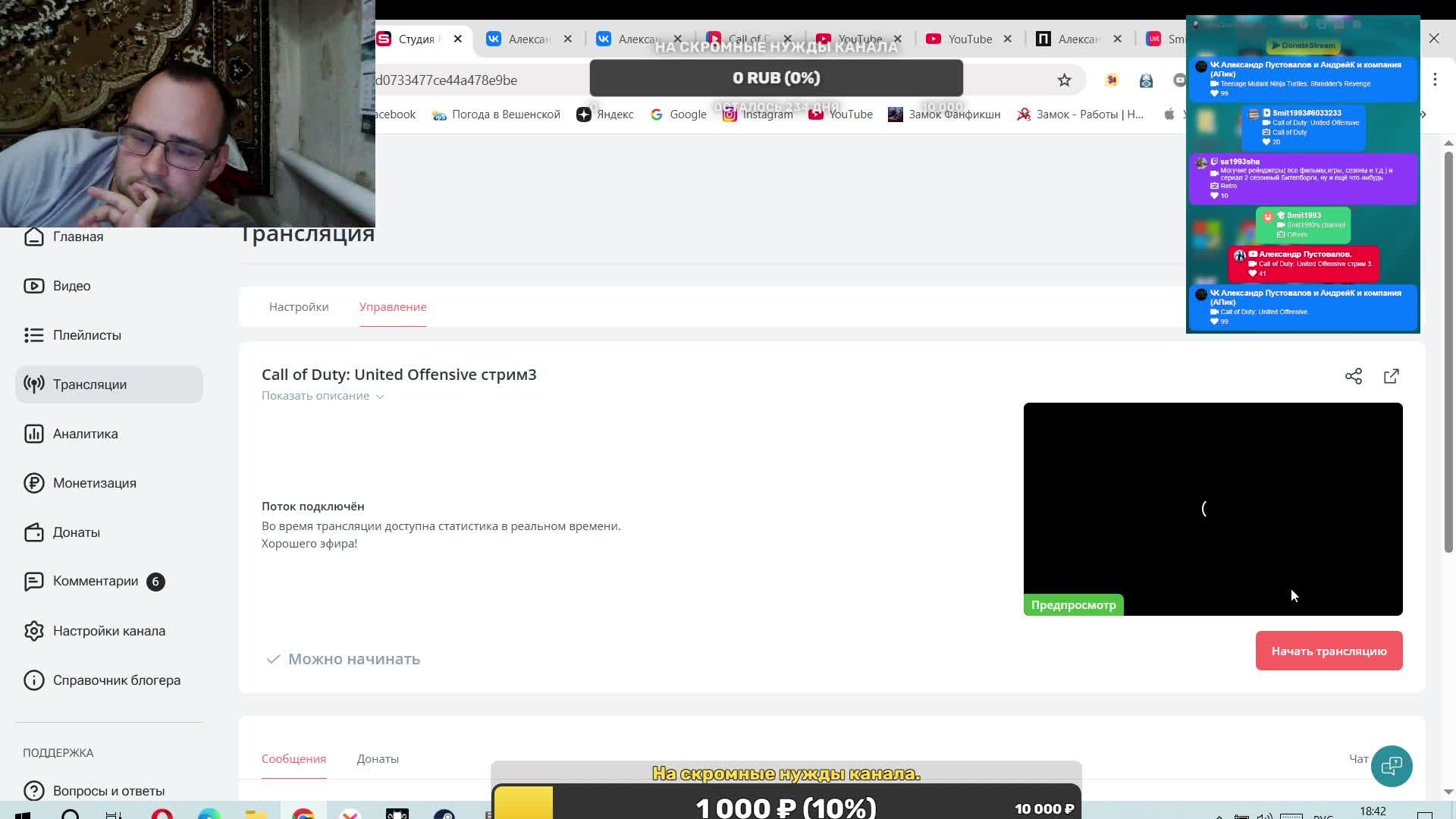Open stream in new window icon

coord(1392,376)
